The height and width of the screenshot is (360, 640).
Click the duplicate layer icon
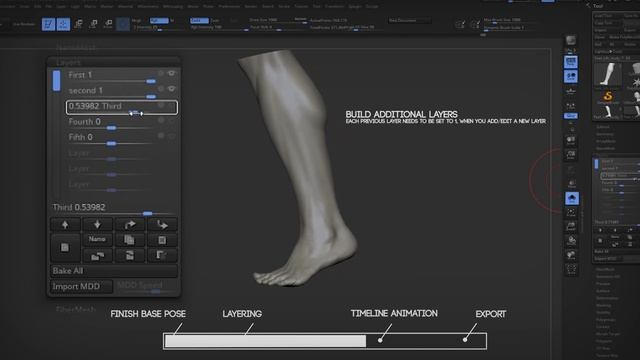click(x=129, y=240)
